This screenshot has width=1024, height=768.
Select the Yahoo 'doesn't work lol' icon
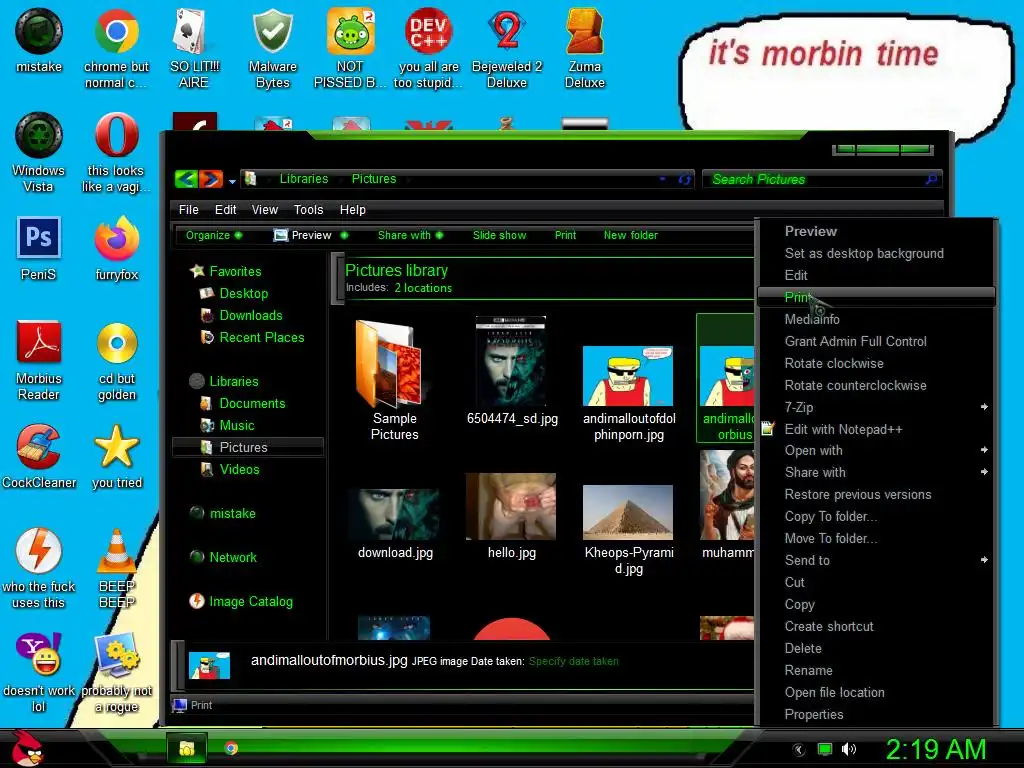39,654
